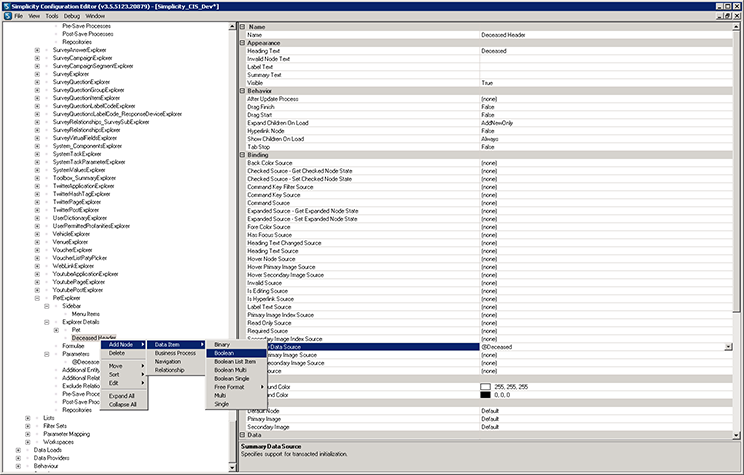Select the VoucherExplorer tree item
Image resolution: width=744 pixels, height=475 pixels.
pyautogui.click(x=72, y=250)
